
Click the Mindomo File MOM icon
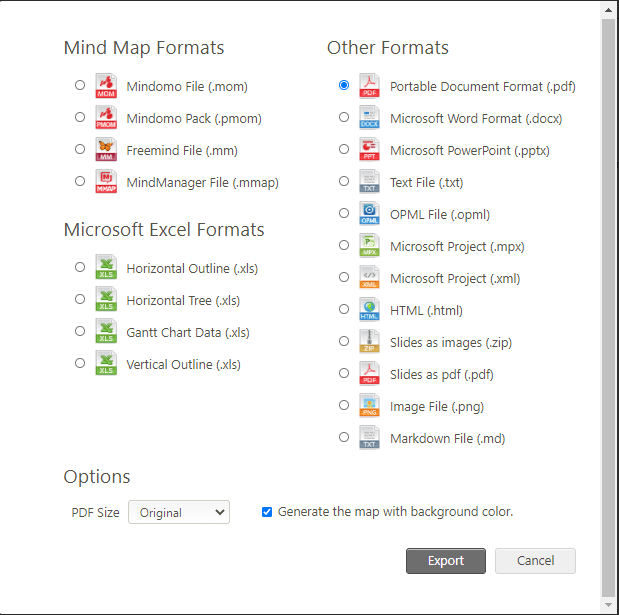[106, 86]
